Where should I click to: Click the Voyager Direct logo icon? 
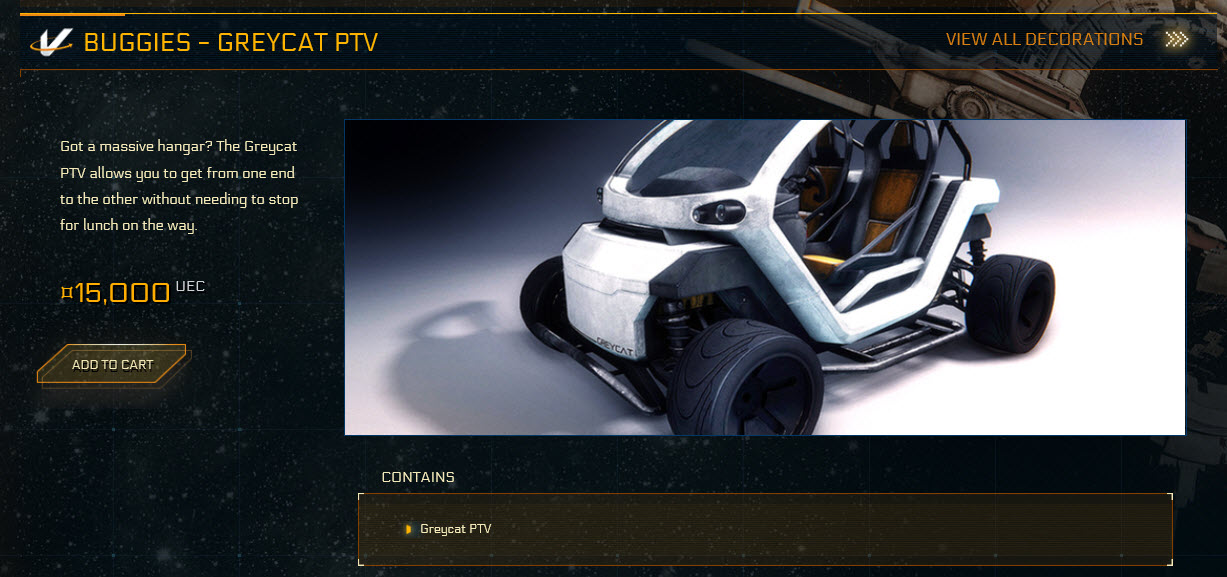[x=51, y=42]
